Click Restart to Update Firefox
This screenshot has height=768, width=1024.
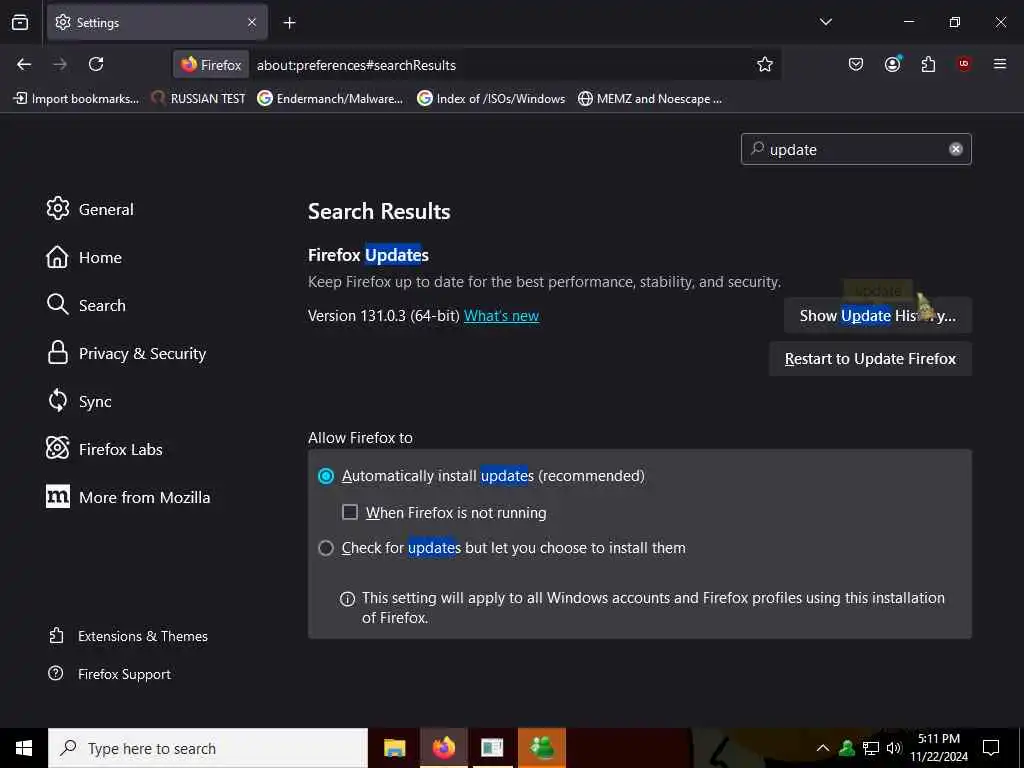(870, 359)
